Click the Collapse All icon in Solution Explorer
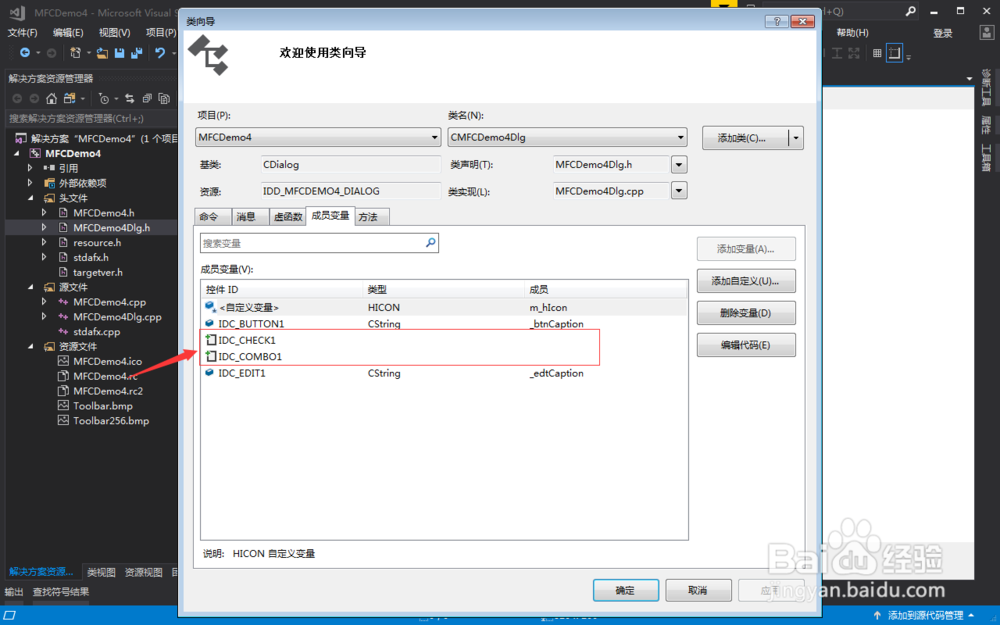The height and width of the screenshot is (625, 1000). (x=147, y=98)
